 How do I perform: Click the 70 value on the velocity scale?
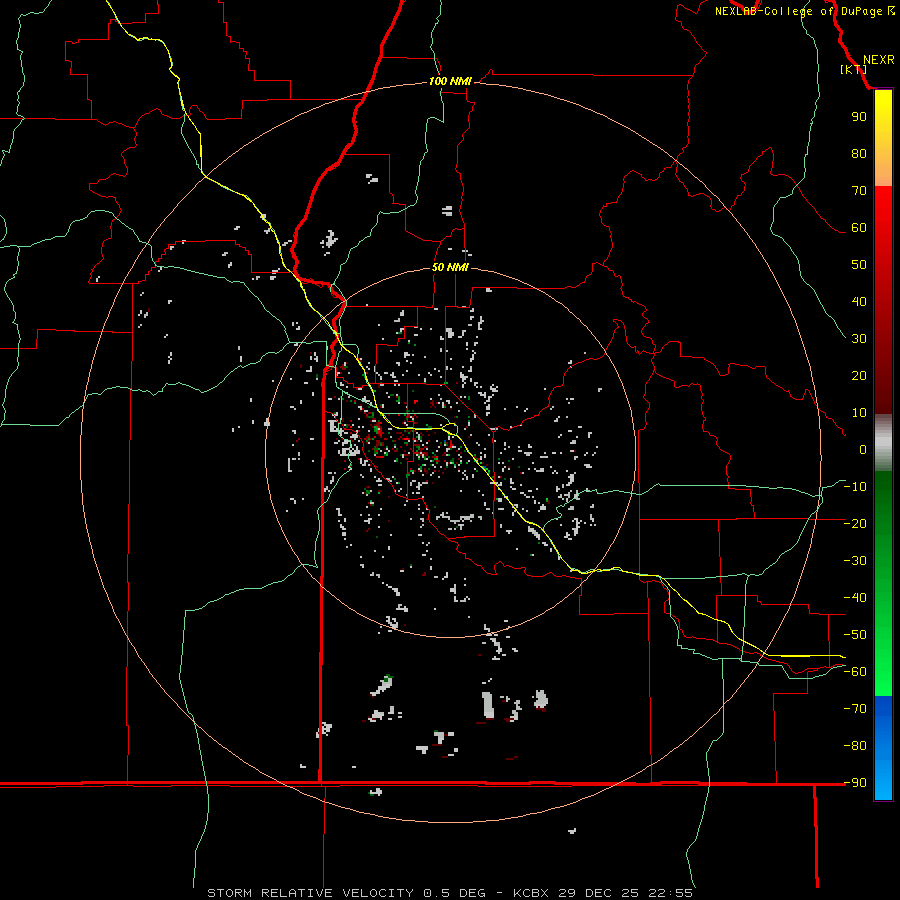coord(859,191)
